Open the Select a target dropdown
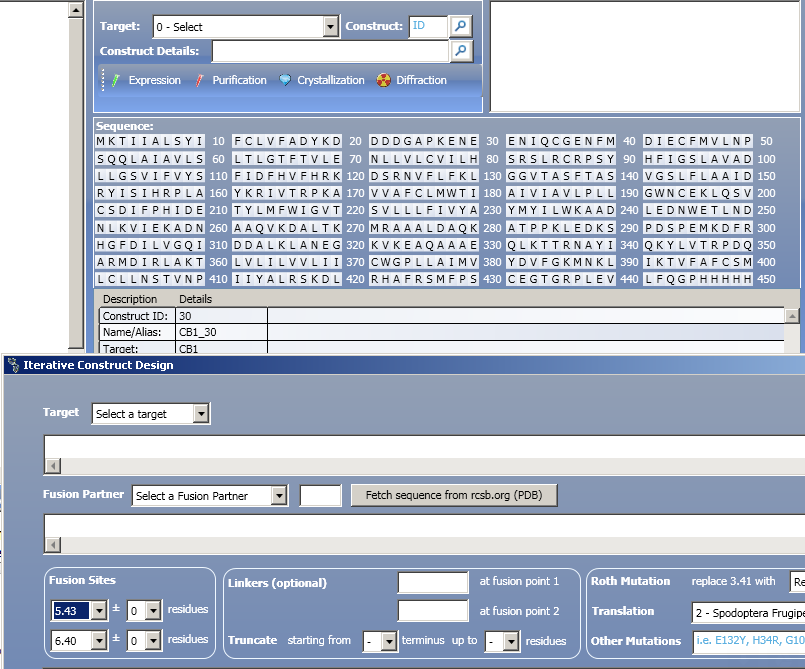805x669 pixels. [x=151, y=413]
